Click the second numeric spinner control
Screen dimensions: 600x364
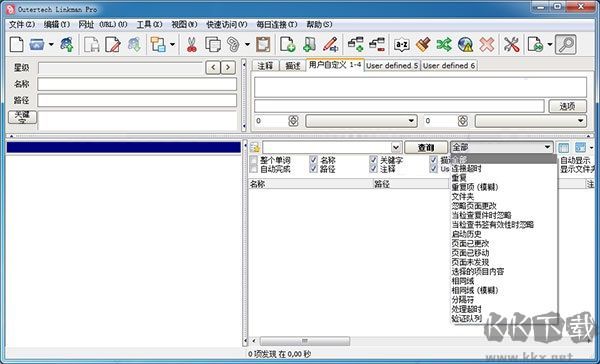pyautogui.click(x=463, y=121)
